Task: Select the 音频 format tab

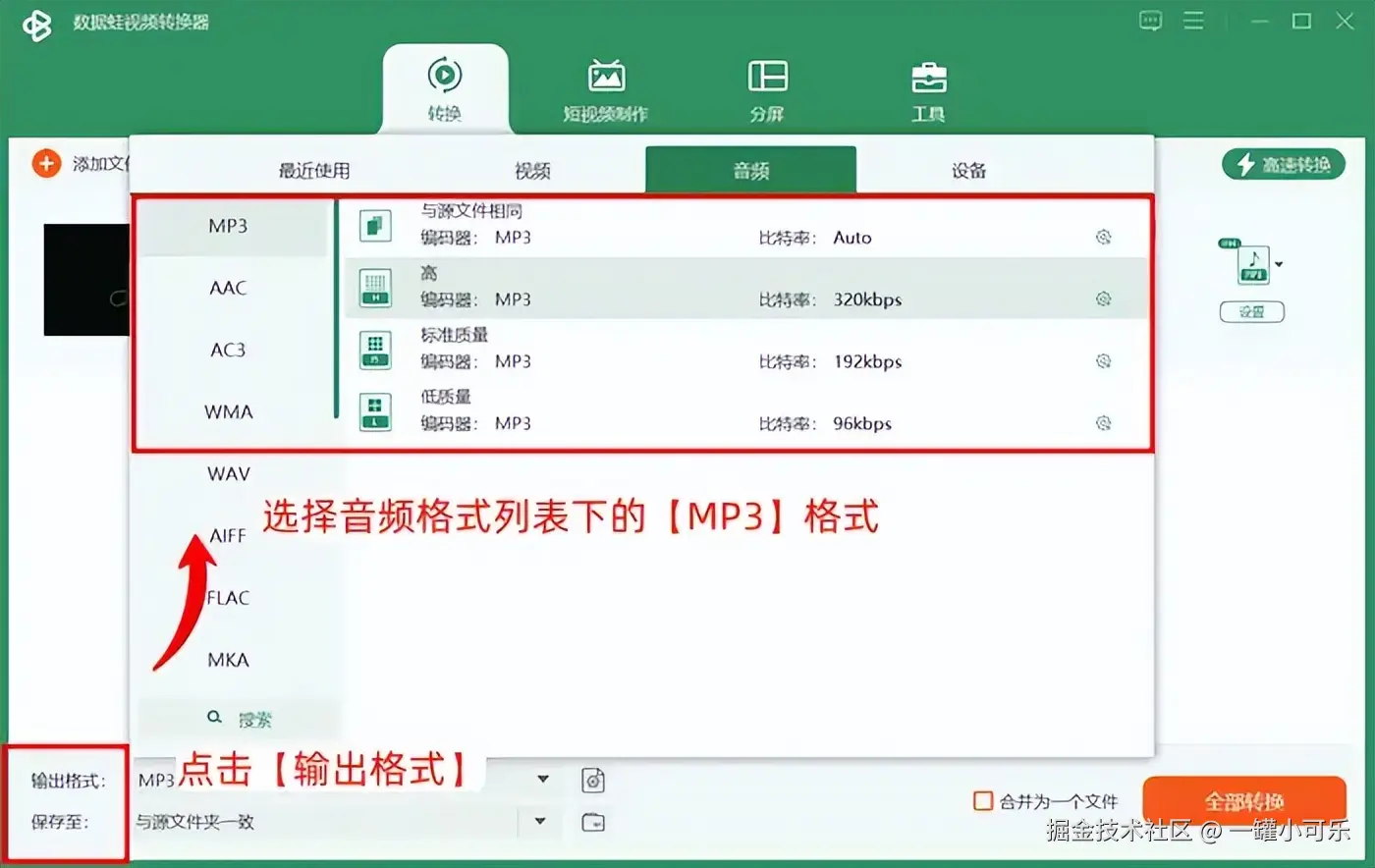Action: tap(750, 171)
